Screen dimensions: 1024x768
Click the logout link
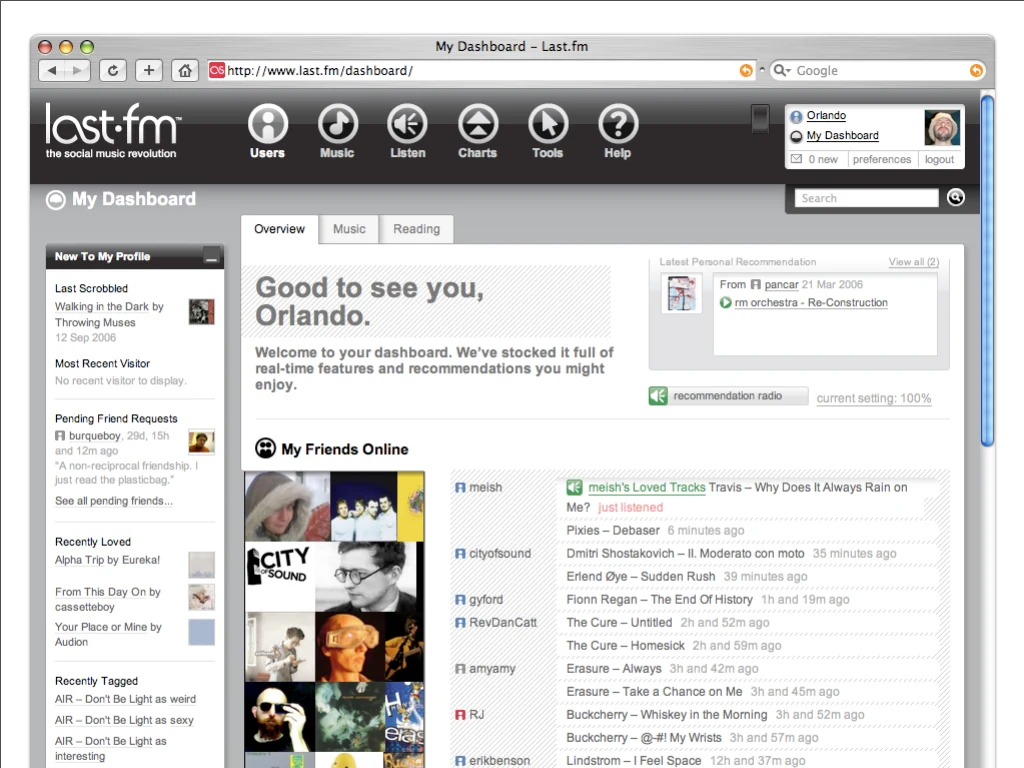[x=939, y=159]
